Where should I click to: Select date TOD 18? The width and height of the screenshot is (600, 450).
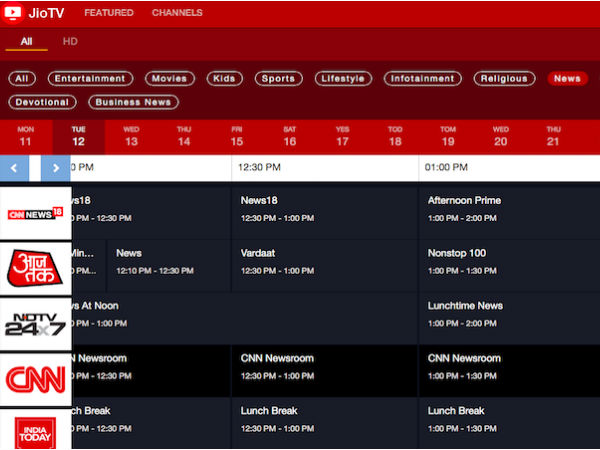point(395,137)
